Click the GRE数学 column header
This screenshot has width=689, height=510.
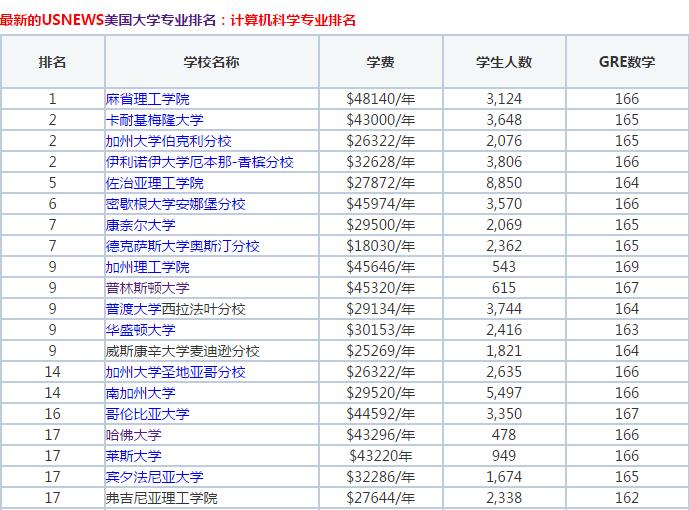[627, 62]
